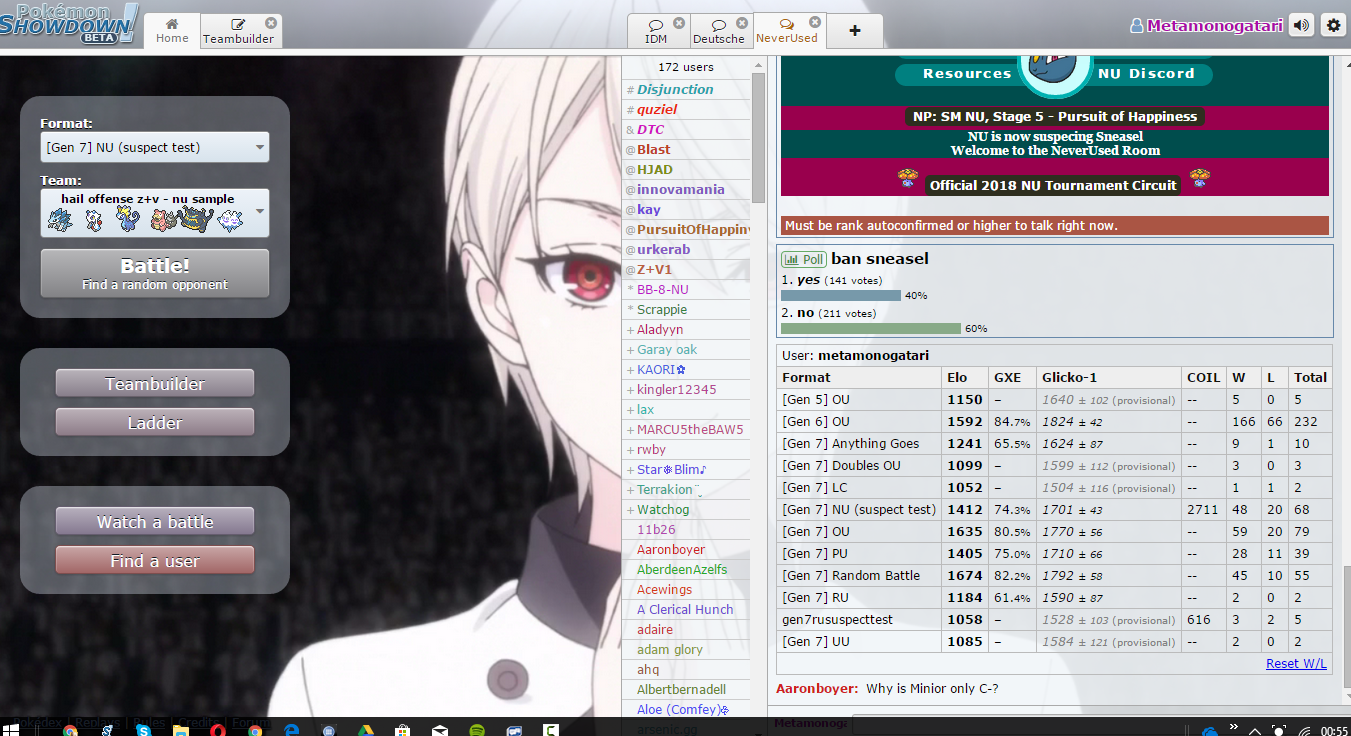Close the IDM chat room tab
This screenshot has width=1351, height=736.
click(679, 23)
